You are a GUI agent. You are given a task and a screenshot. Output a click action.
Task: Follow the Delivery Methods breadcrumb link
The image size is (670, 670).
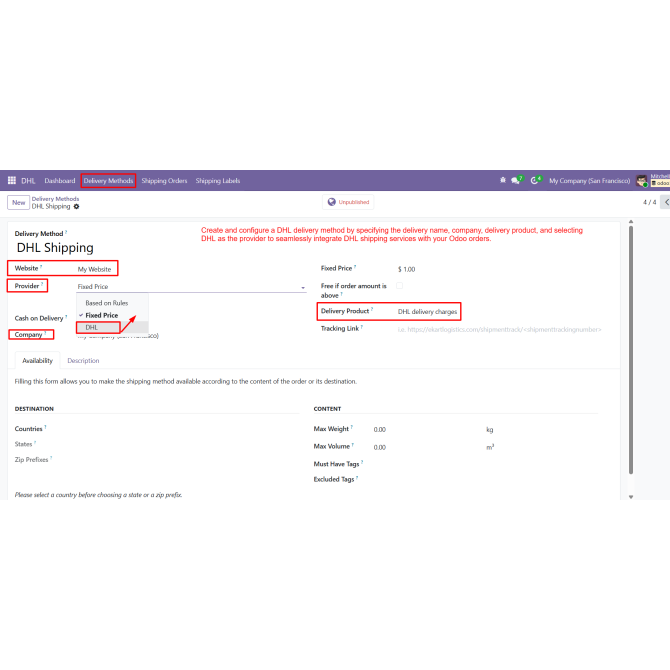[x=56, y=199]
